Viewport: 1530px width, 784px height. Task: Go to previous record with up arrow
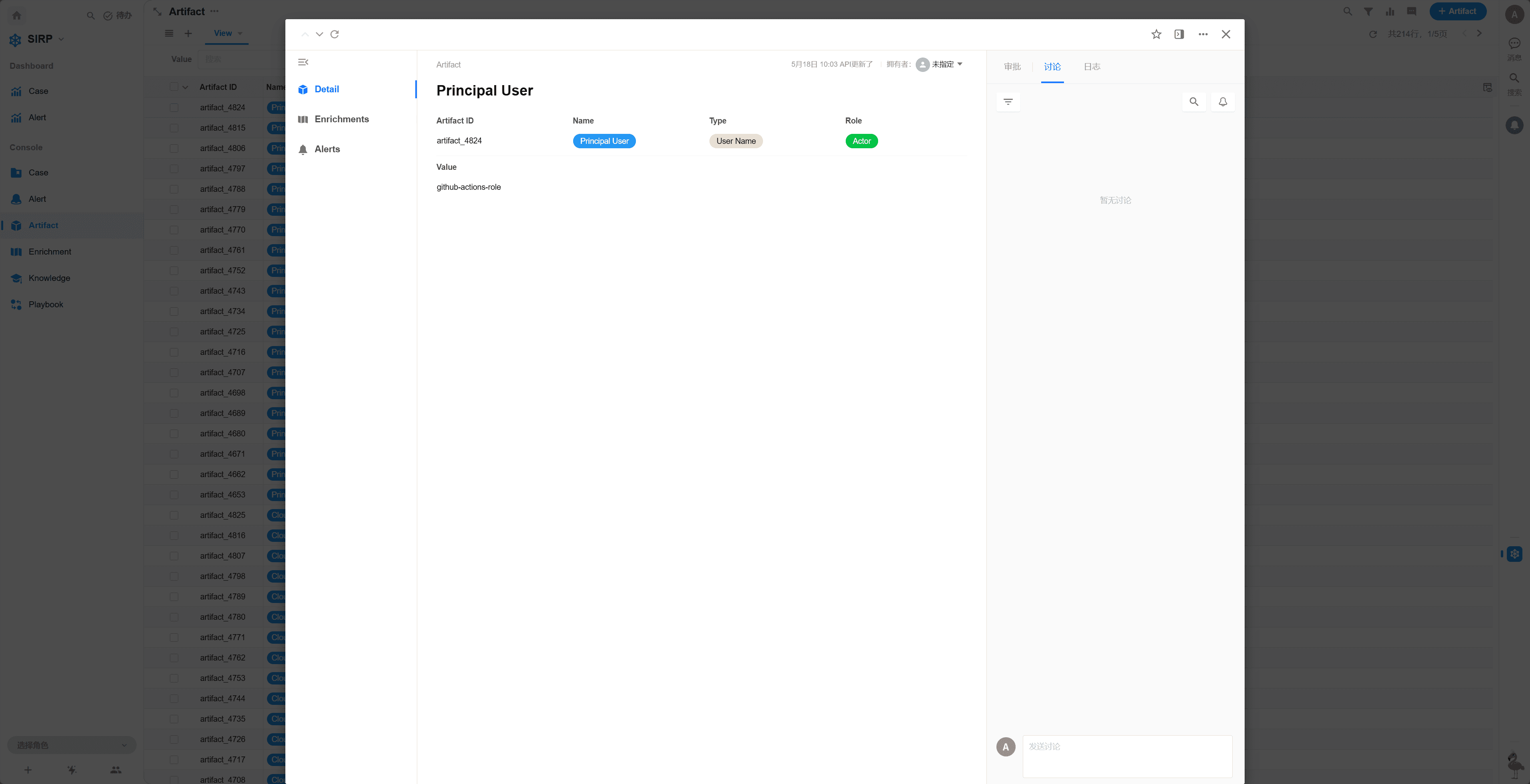click(305, 34)
